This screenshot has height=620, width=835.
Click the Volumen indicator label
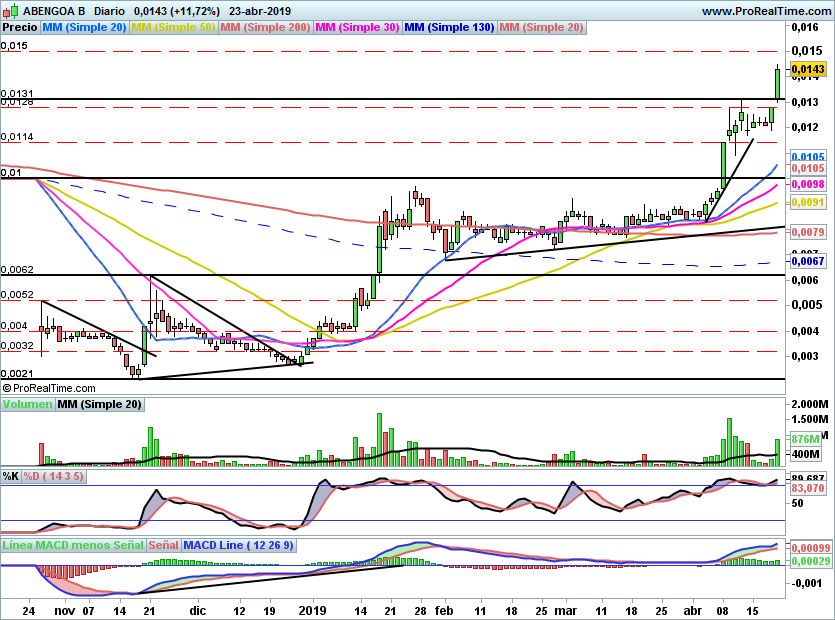coord(27,405)
